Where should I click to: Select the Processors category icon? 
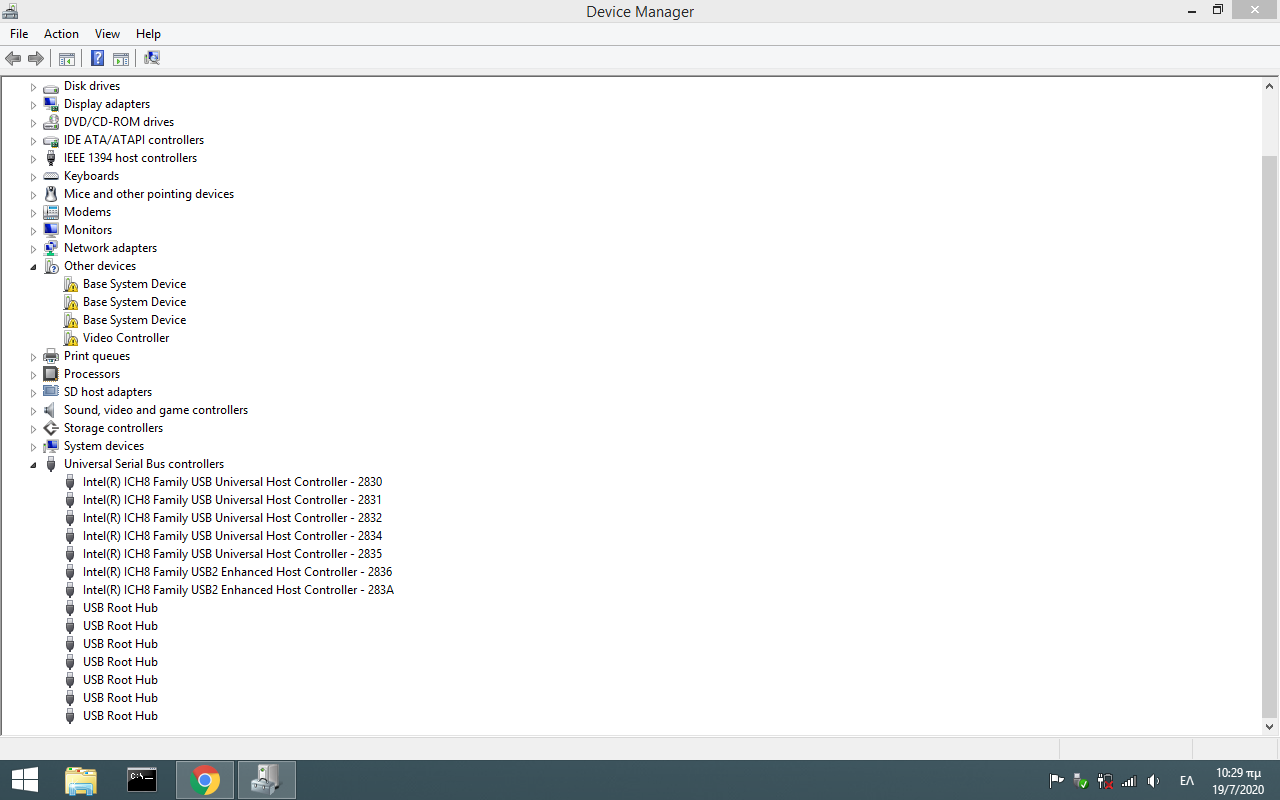pyautogui.click(x=51, y=374)
